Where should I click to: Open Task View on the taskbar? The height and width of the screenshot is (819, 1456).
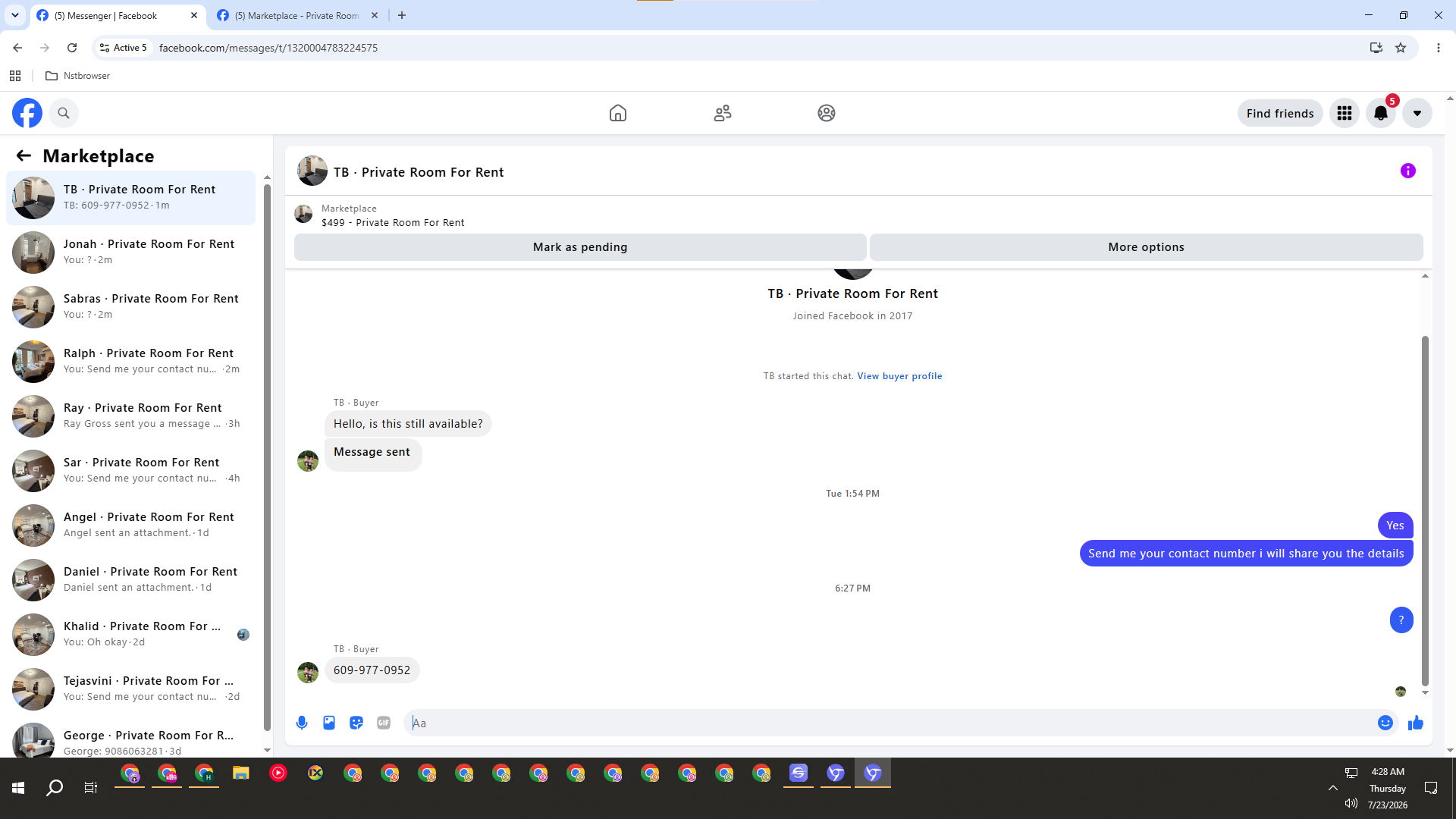91,789
